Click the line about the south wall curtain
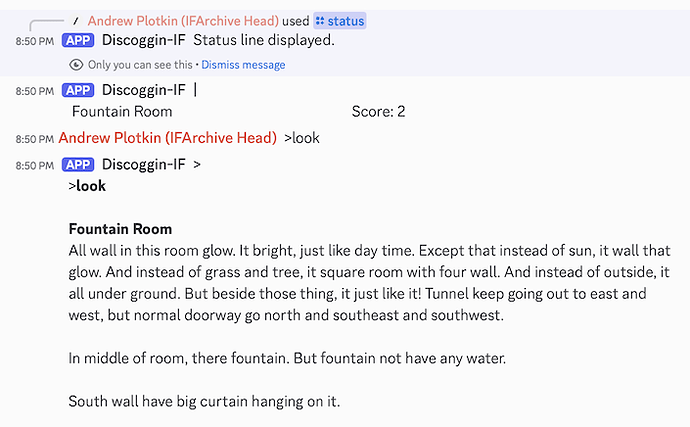 point(204,402)
